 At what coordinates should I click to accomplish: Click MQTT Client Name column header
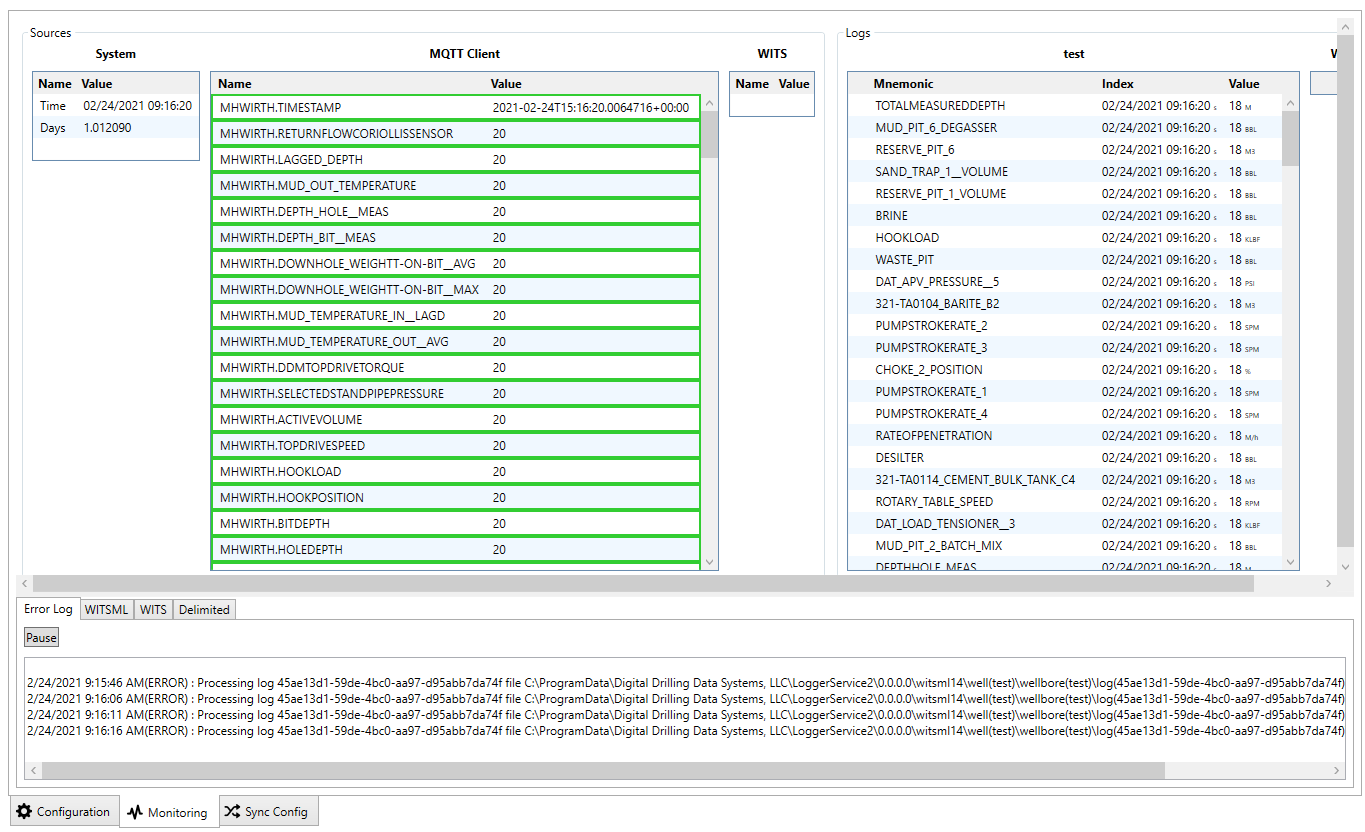(235, 84)
